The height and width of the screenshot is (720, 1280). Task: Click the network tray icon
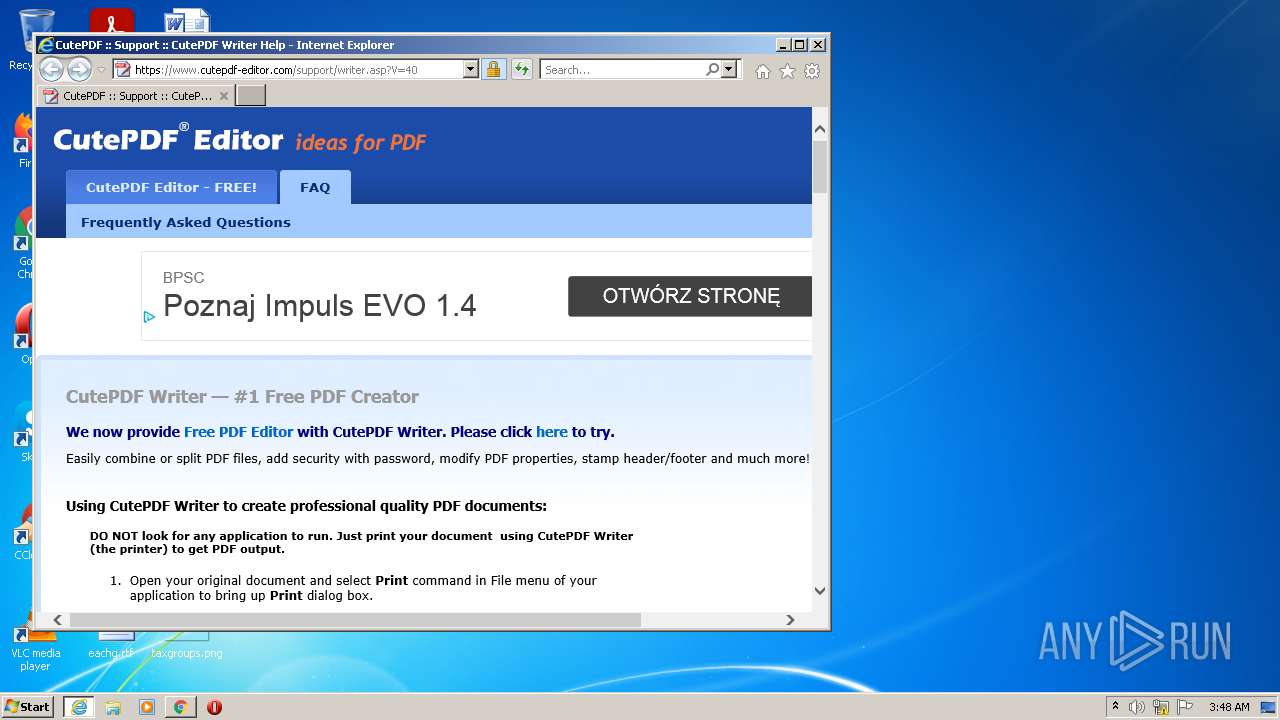point(1161,707)
